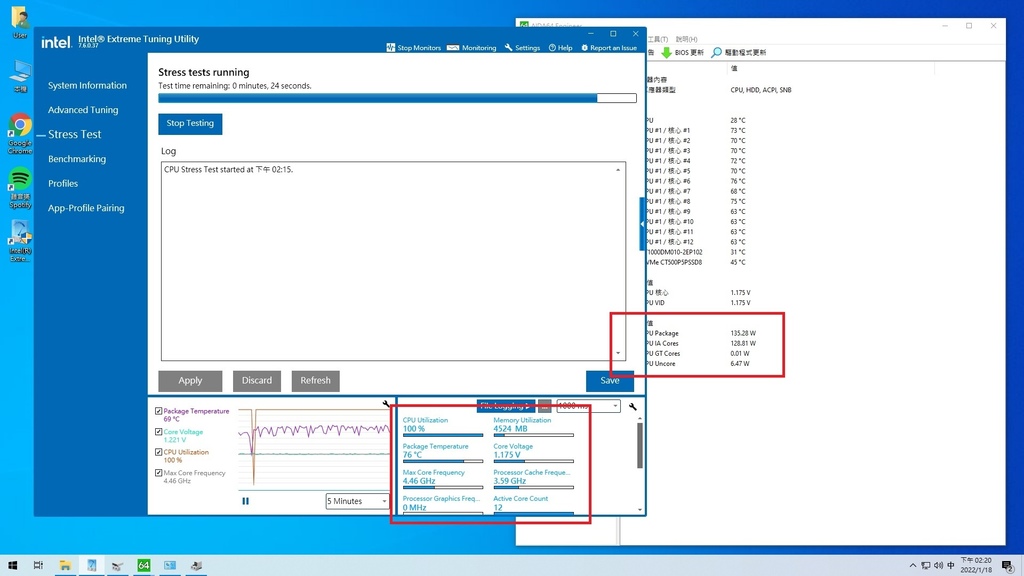
Task: Toggle the CPU Utilization checkbox
Action: click(x=159, y=452)
